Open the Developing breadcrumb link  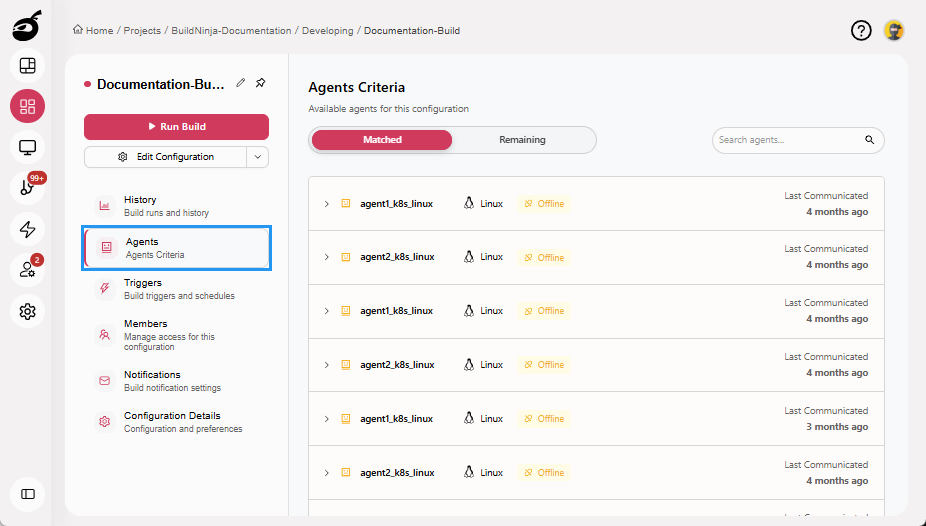coord(327,31)
